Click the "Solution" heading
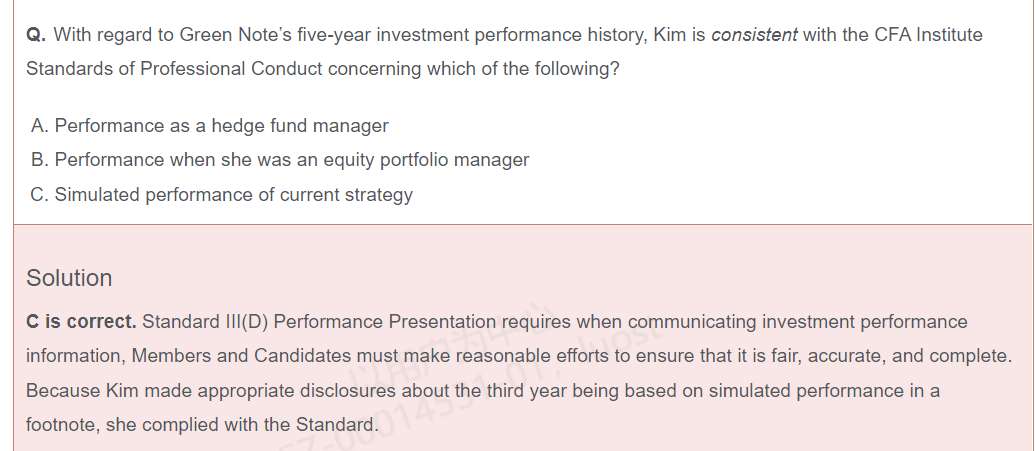 click(x=69, y=278)
